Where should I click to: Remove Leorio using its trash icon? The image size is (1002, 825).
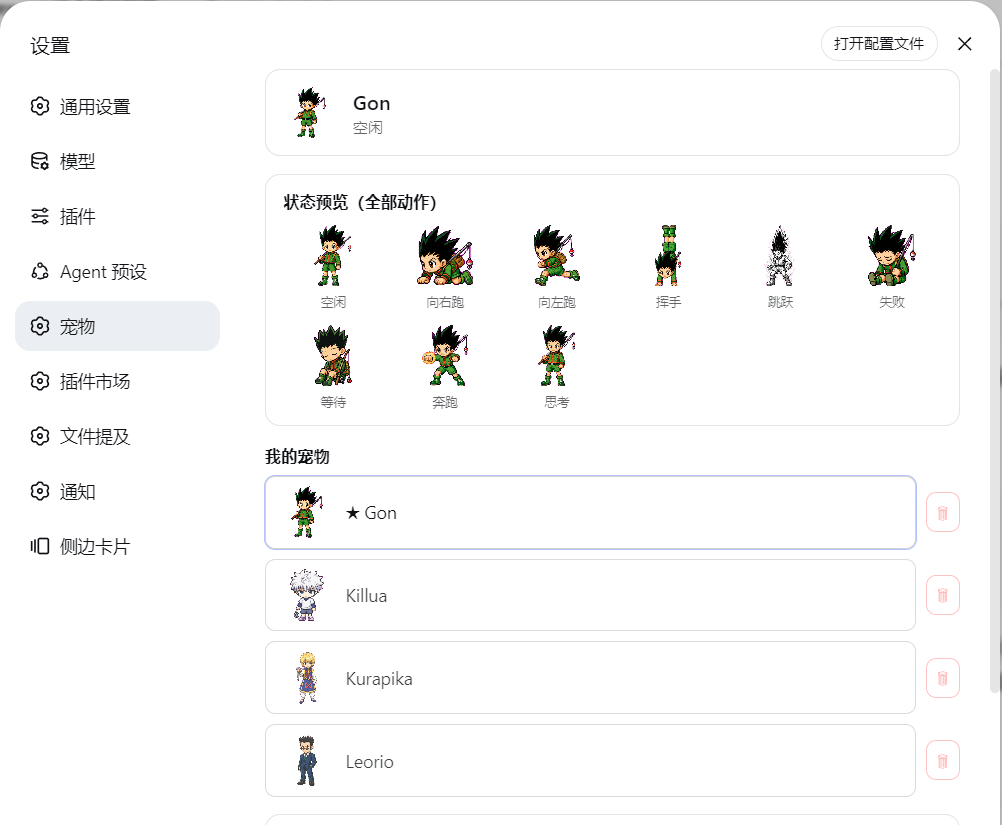(943, 760)
